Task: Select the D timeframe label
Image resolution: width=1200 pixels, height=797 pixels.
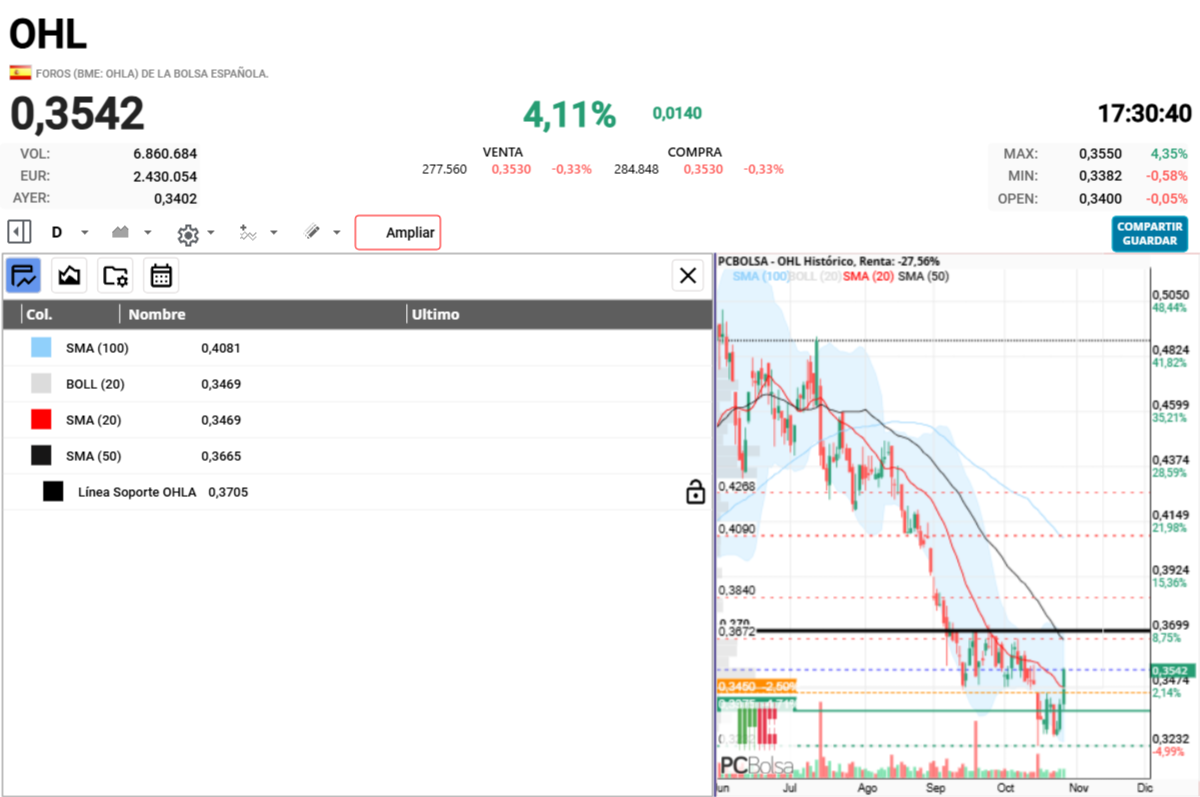Action: point(57,232)
